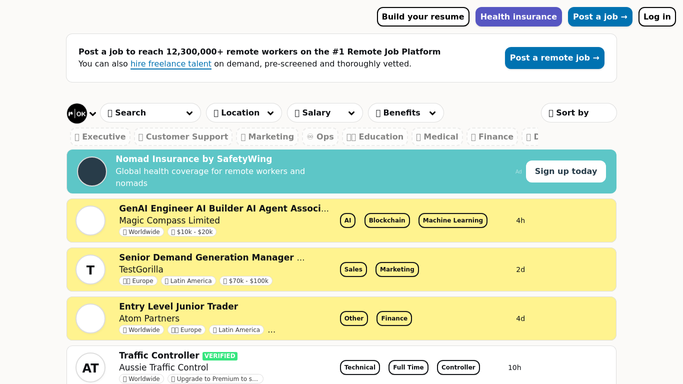The height and width of the screenshot is (384, 683).
Task: Click the 2d posted time on TestGorilla job
Action: tap(521, 269)
